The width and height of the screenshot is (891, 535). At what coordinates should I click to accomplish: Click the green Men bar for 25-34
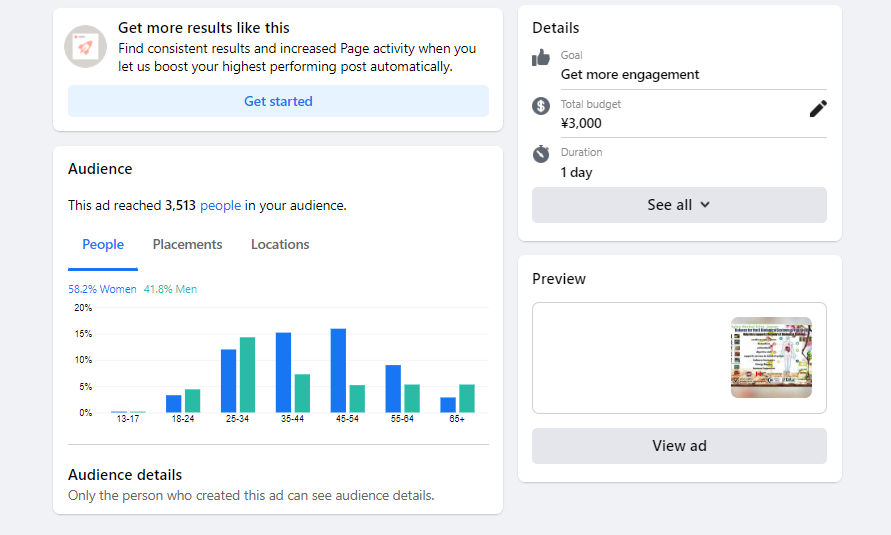click(247, 375)
